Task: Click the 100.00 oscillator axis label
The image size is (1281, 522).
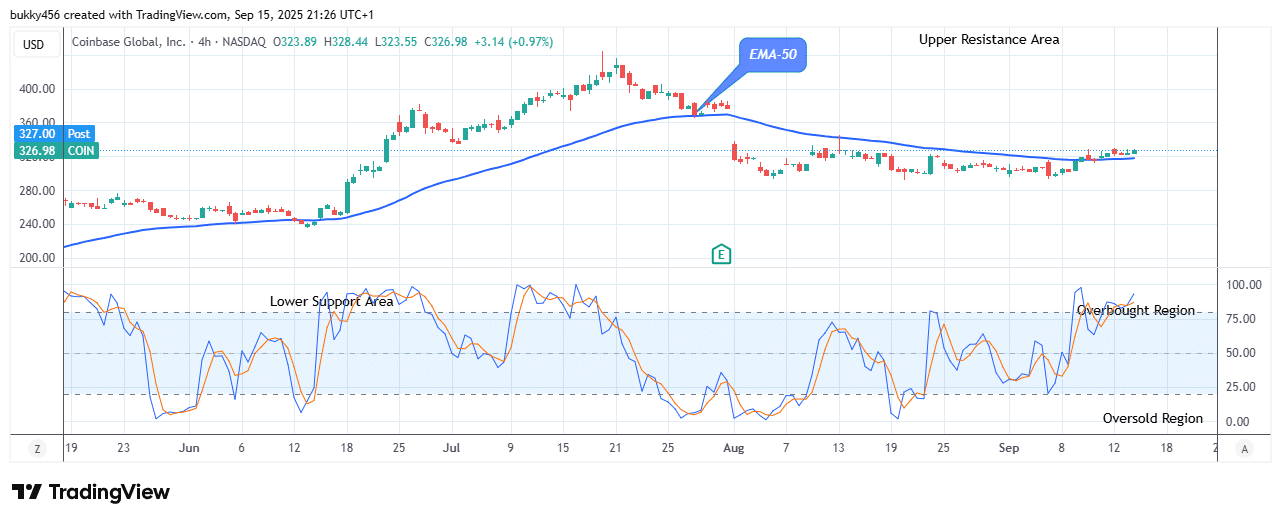Action: point(1242,285)
